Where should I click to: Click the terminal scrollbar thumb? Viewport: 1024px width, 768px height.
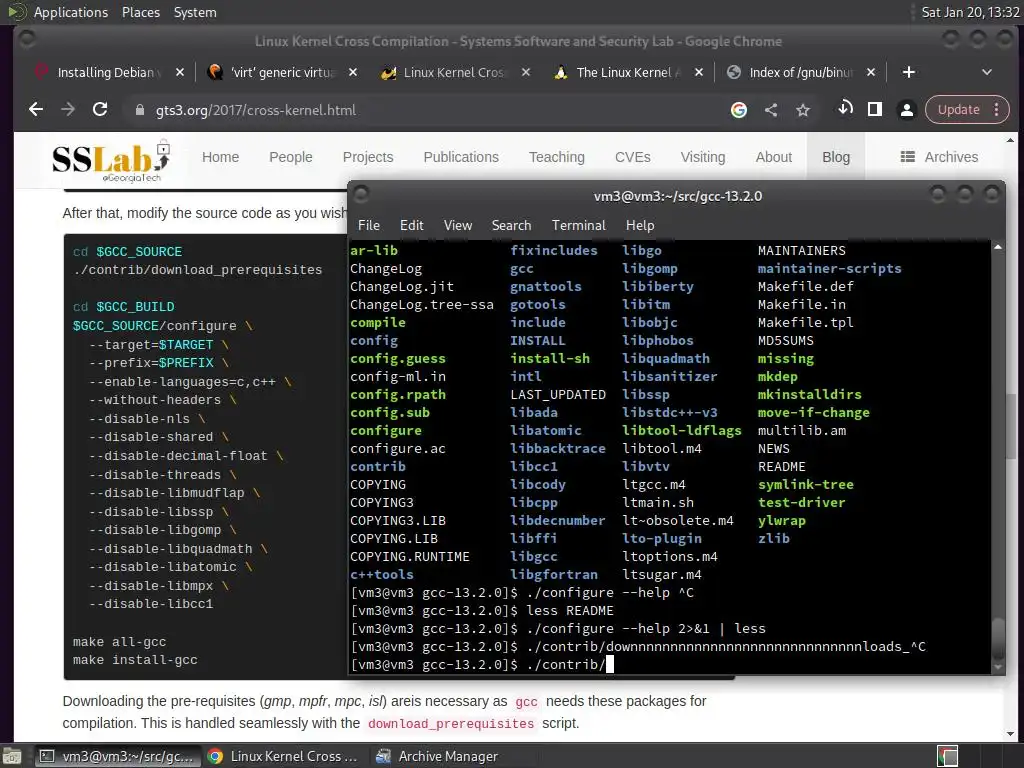click(x=998, y=638)
